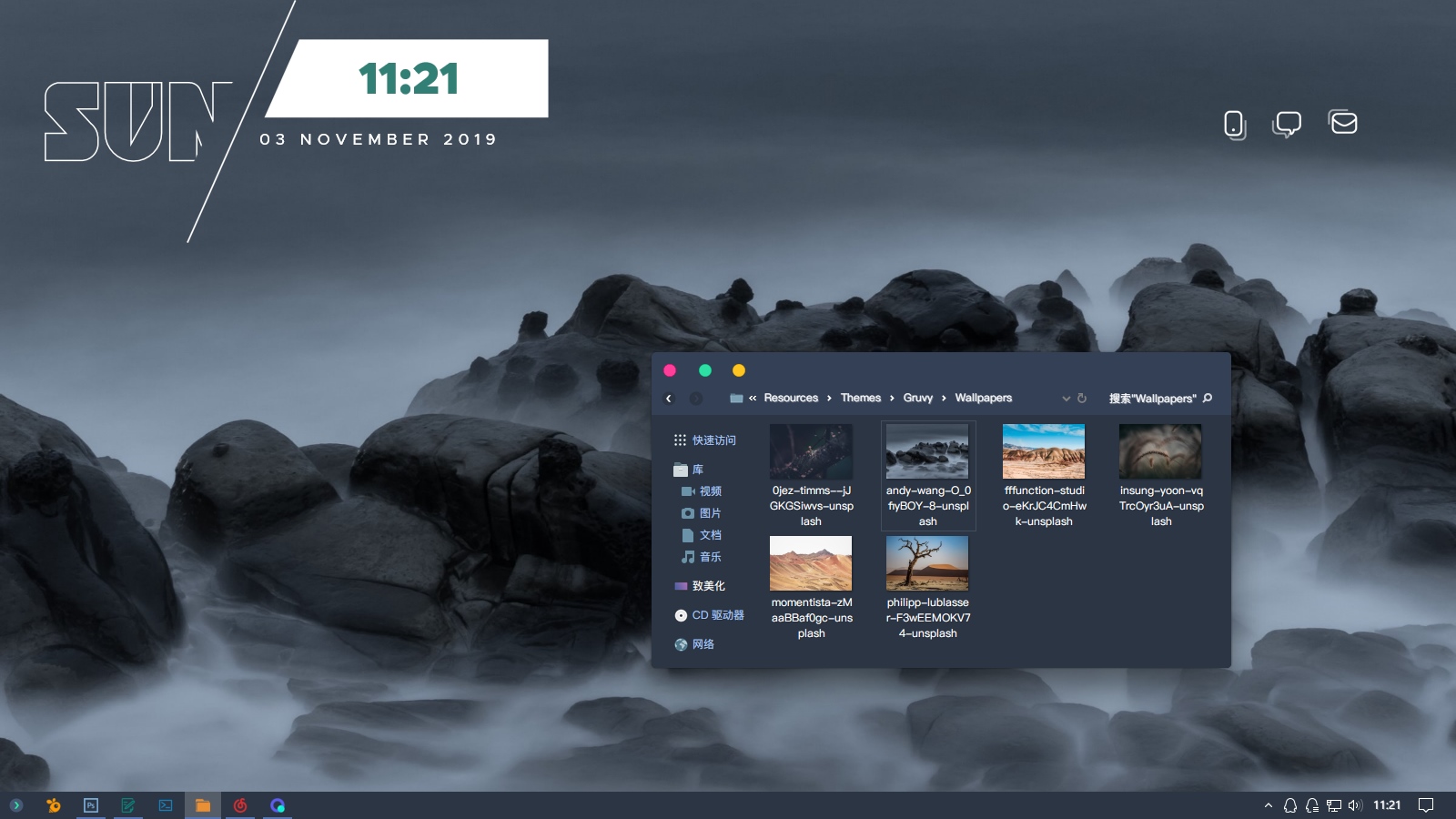This screenshot has width=1456, height=819.
Task: Select 致美化 in the sidebar
Action: tap(700, 586)
